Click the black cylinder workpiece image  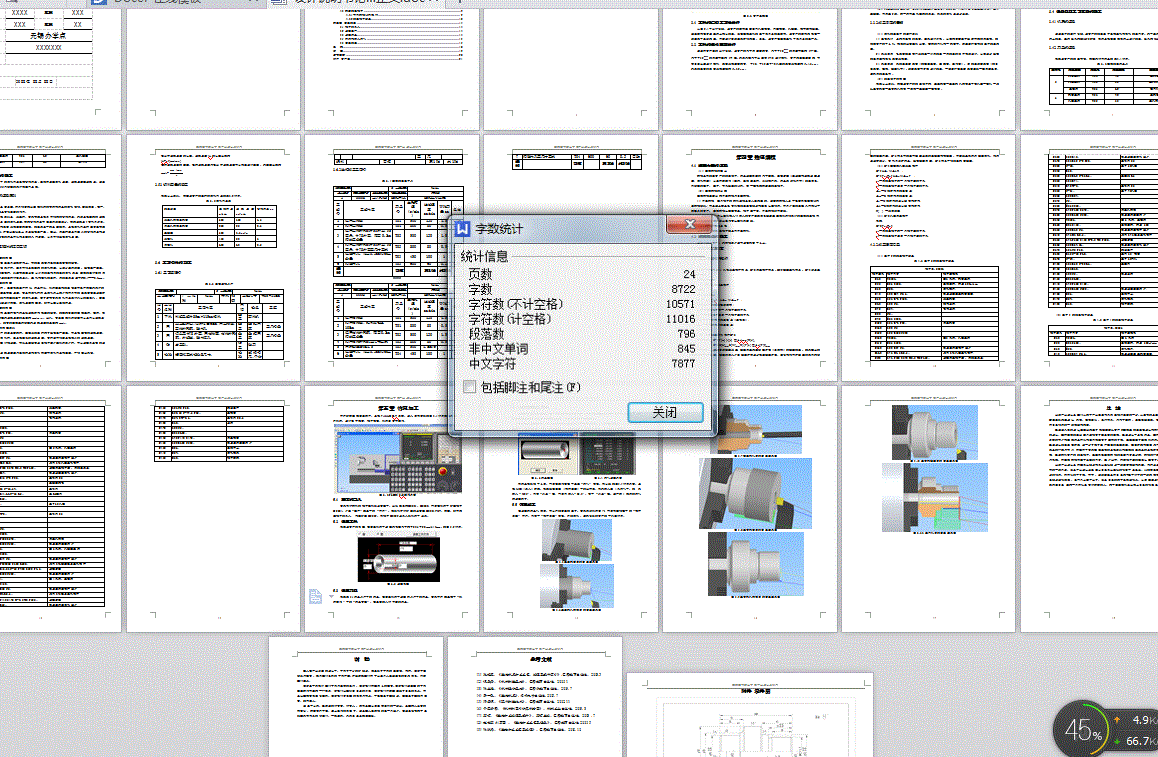point(399,559)
